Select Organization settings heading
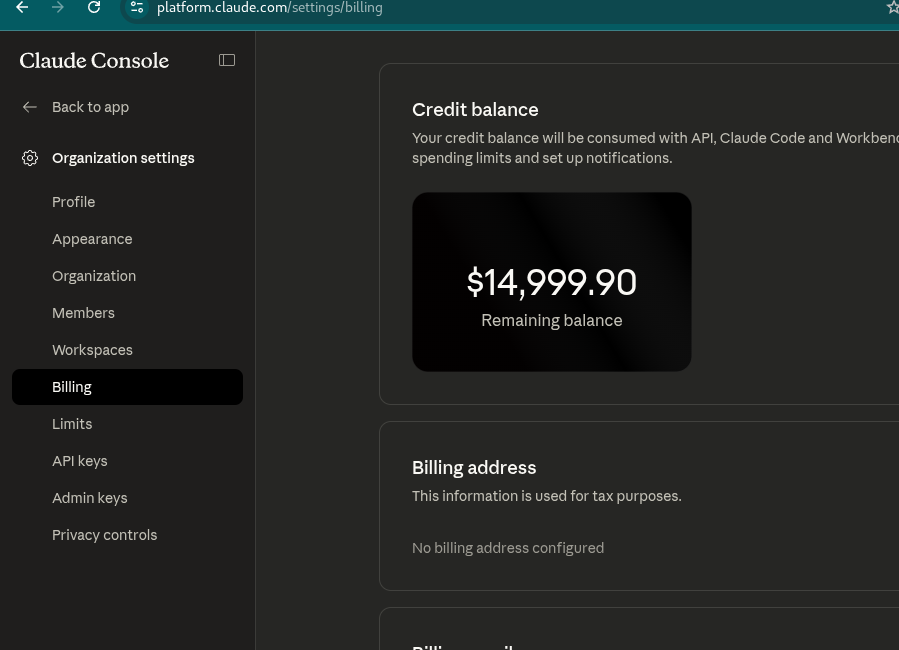Viewport: 899px width, 650px height. [x=123, y=158]
